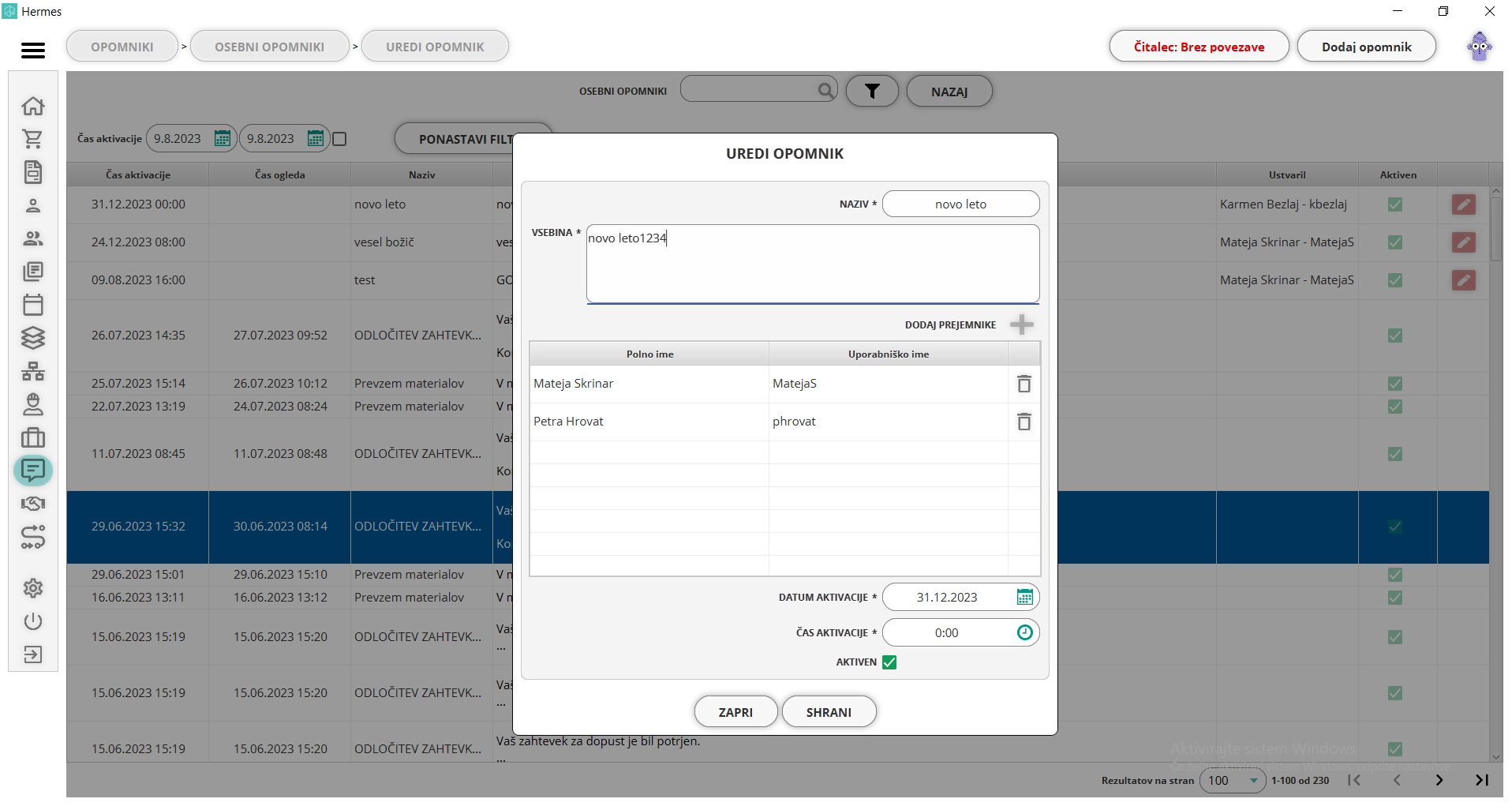The height and width of the screenshot is (810, 1512).
Task: Open the worker stamp sidebar icon
Action: [33, 404]
